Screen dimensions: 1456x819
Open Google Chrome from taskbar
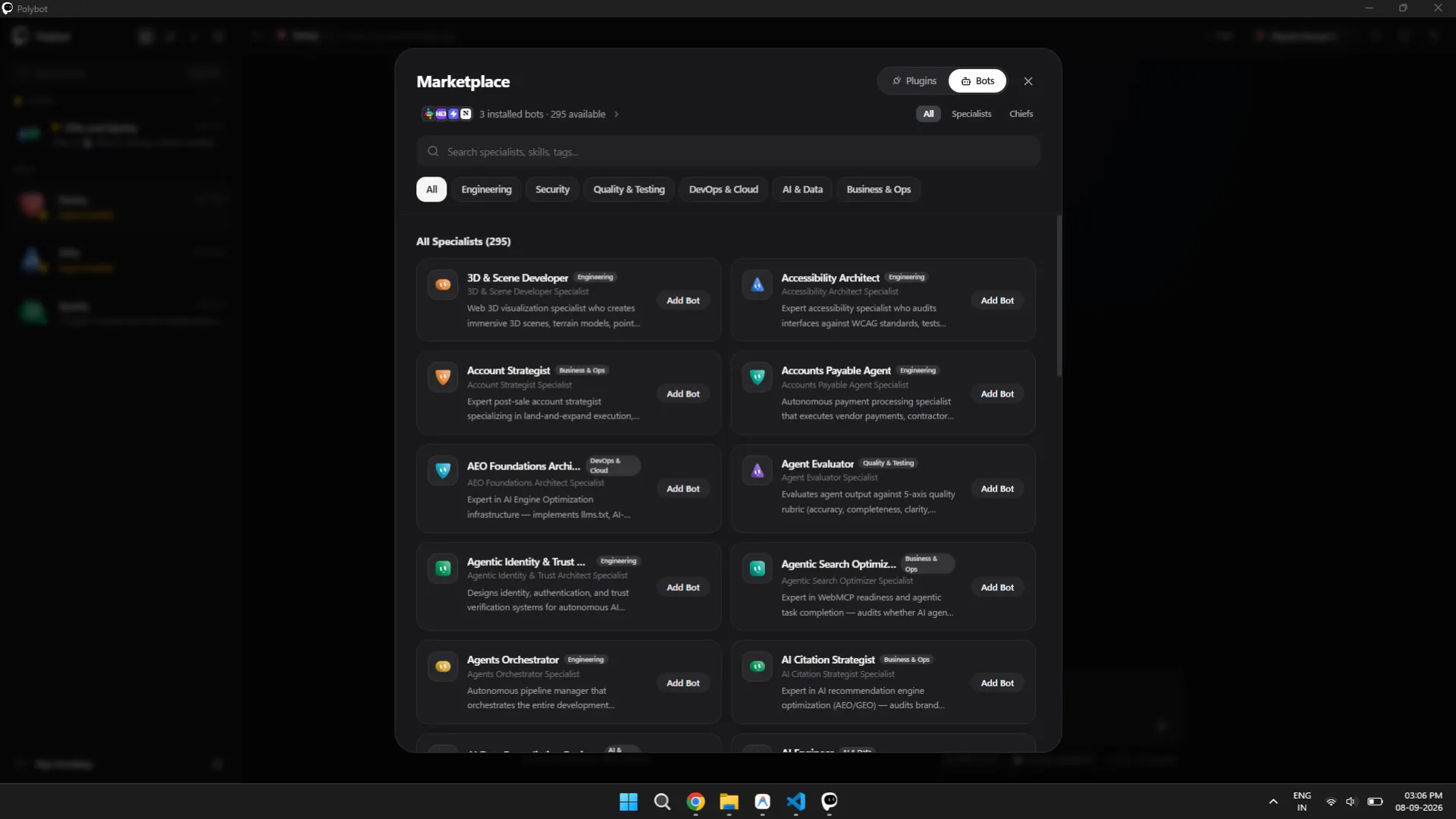[695, 802]
